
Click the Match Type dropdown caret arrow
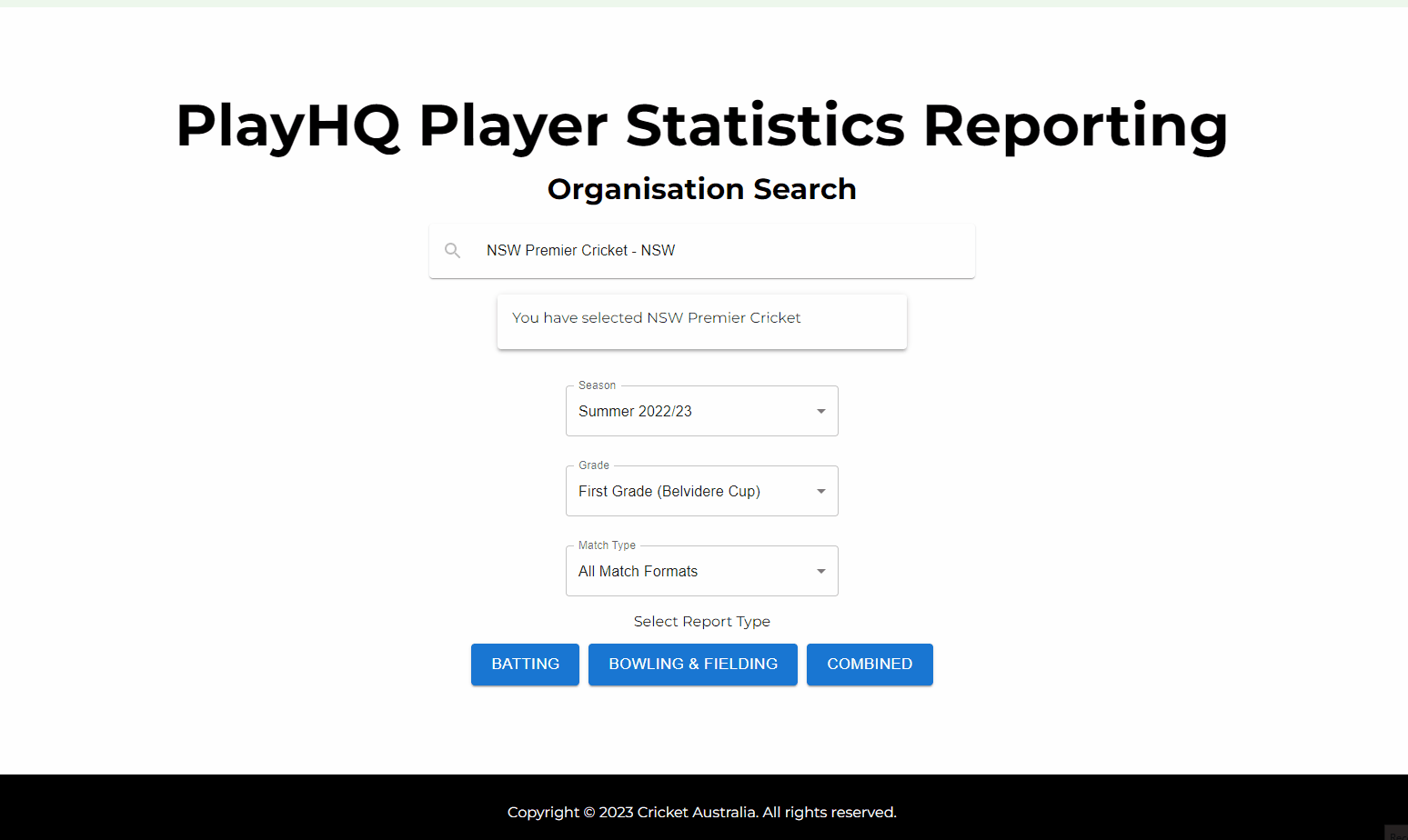pos(820,571)
